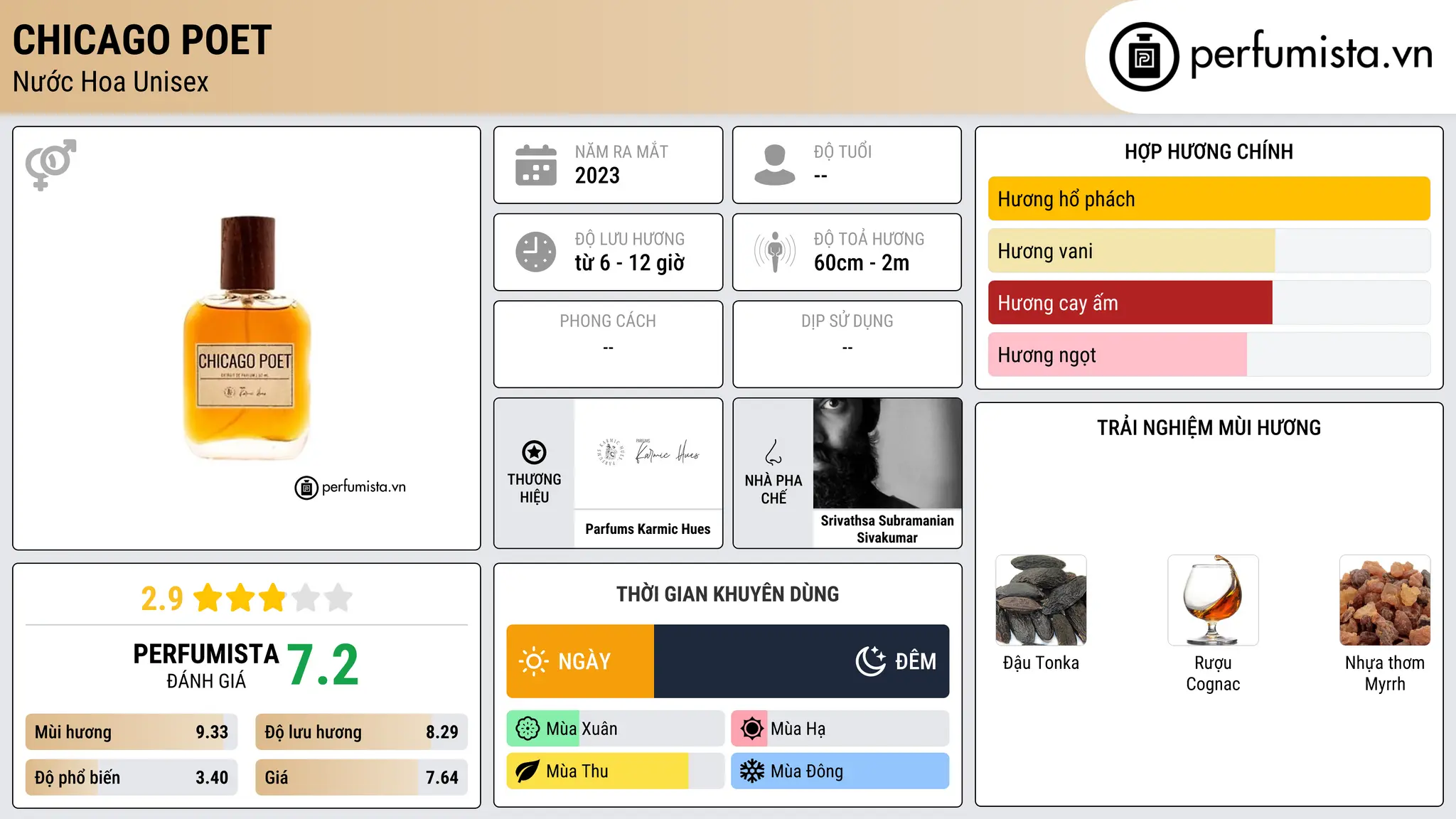Click the Rượu Cognac note label
This screenshot has height=819, width=1456.
[1213, 673]
